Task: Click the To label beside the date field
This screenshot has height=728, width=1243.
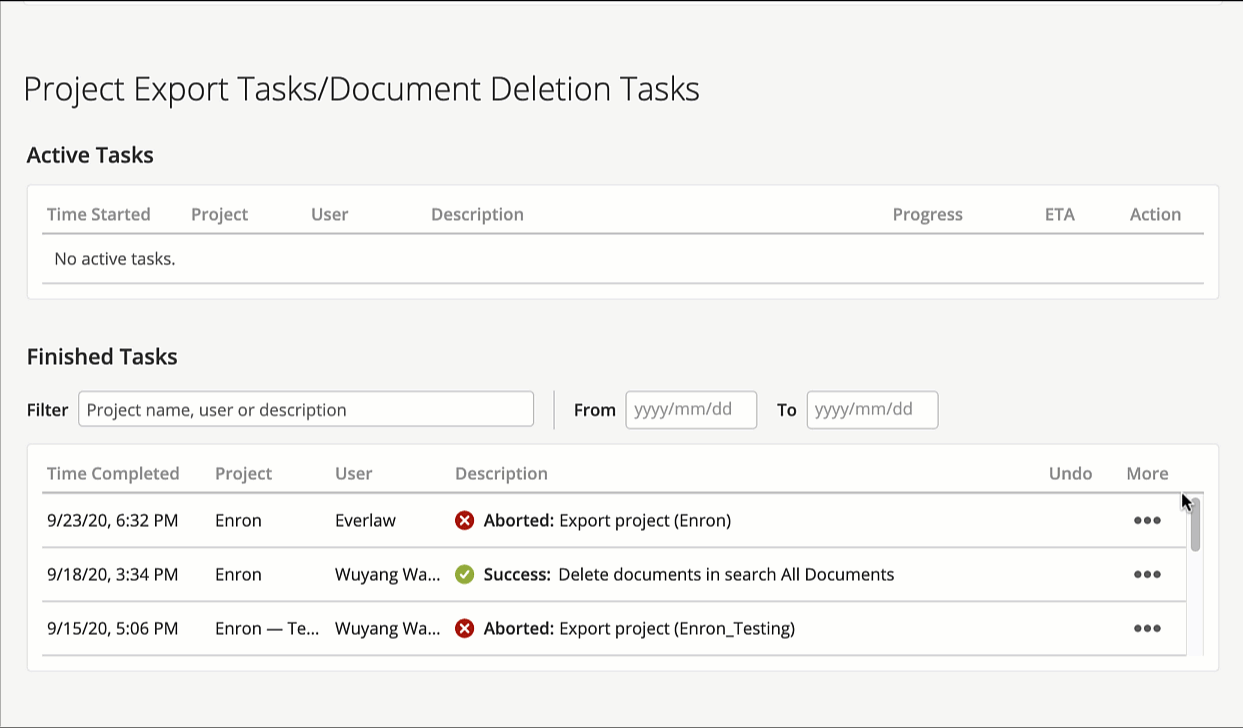Action: coord(787,410)
